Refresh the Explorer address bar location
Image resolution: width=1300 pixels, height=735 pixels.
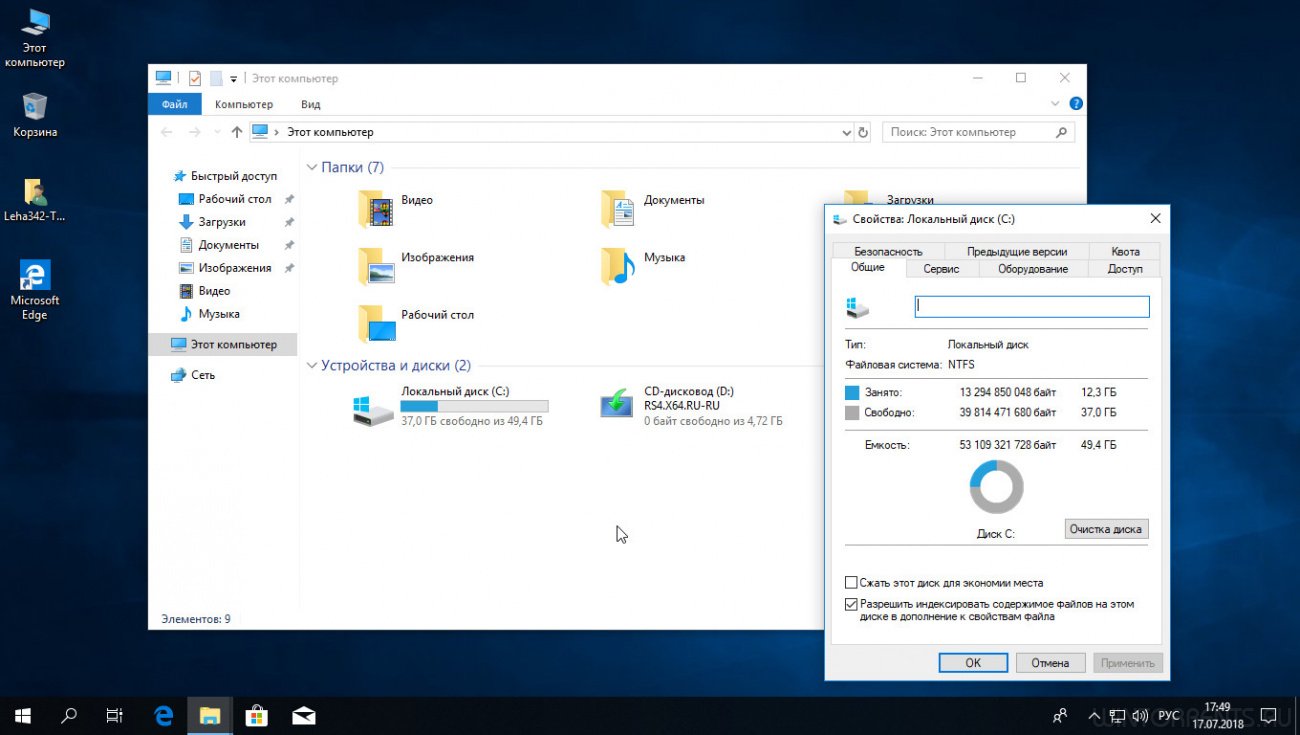click(x=863, y=132)
